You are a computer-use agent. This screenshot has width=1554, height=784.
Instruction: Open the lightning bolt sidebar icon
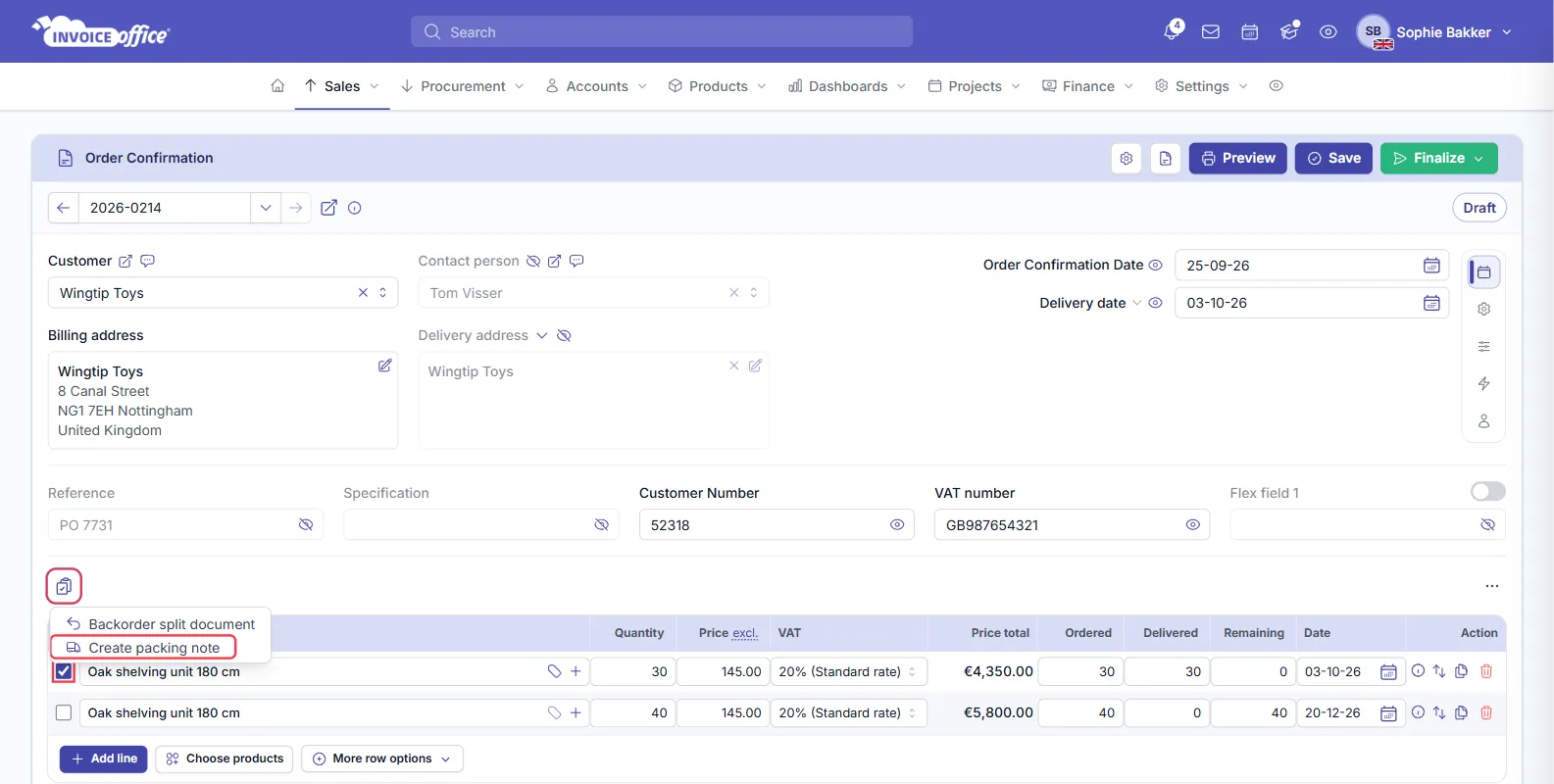1483,383
